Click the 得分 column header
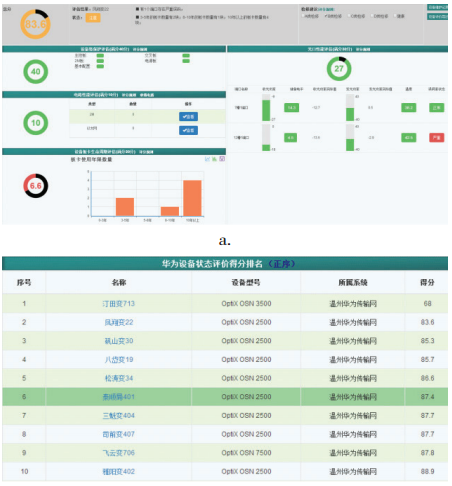This screenshot has height=486, width=452. [x=427, y=283]
